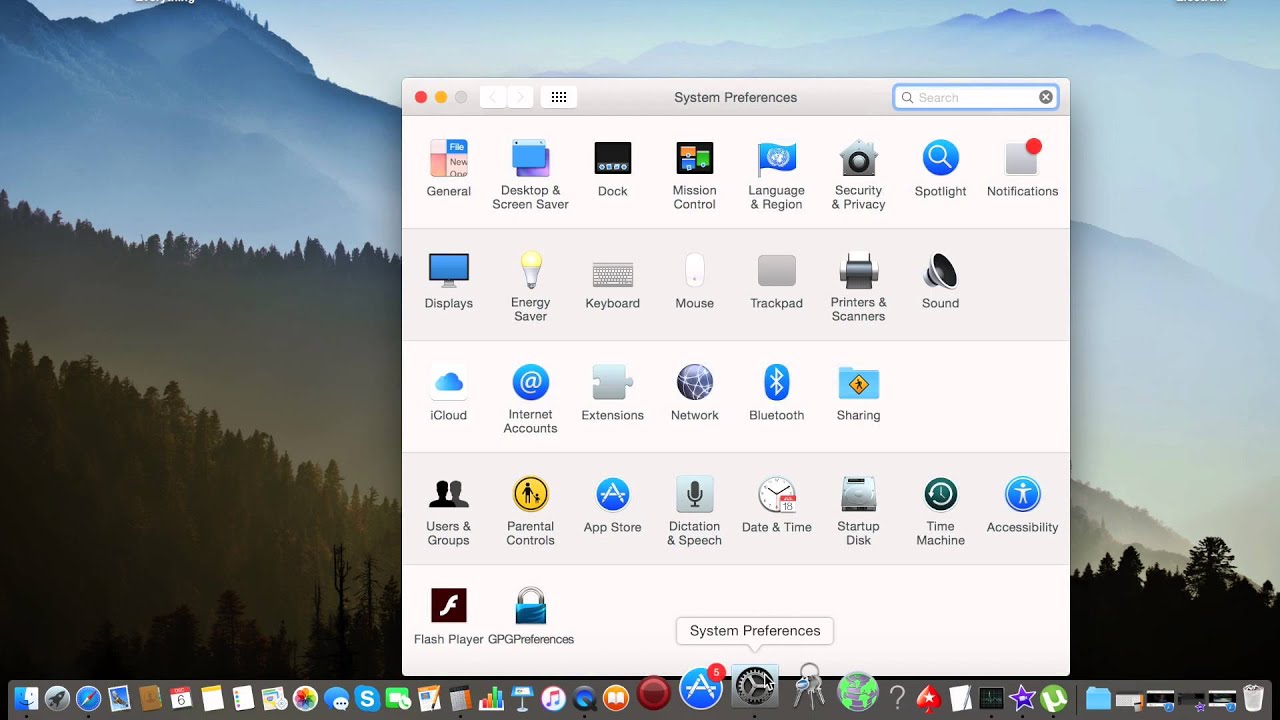Open iMovie star icon in Dock
Viewport: 1280px width, 720px height.
[1022, 699]
